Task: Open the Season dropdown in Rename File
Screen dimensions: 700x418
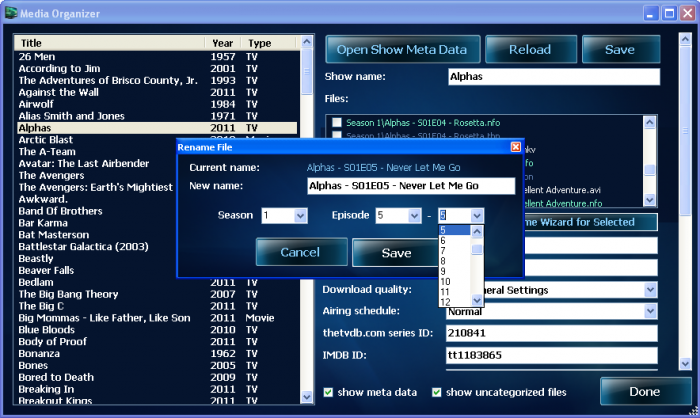Action: pyautogui.click(x=300, y=216)
